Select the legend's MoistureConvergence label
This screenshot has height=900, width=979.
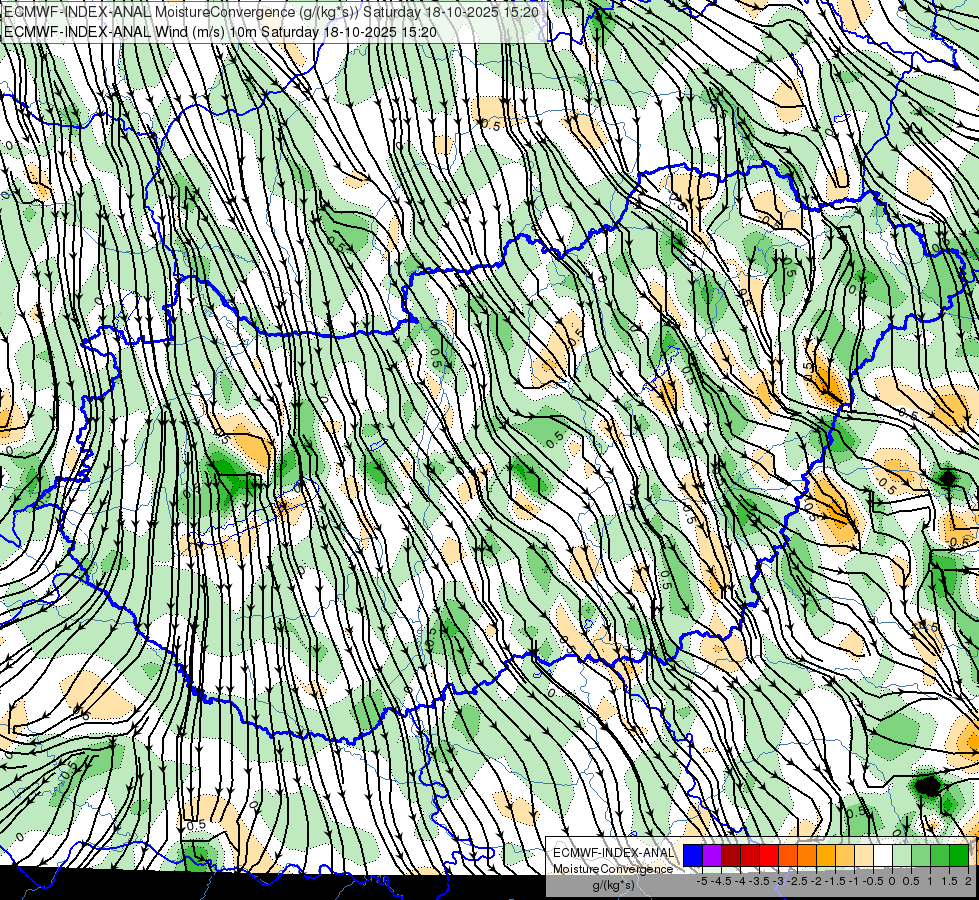[613, 869]
